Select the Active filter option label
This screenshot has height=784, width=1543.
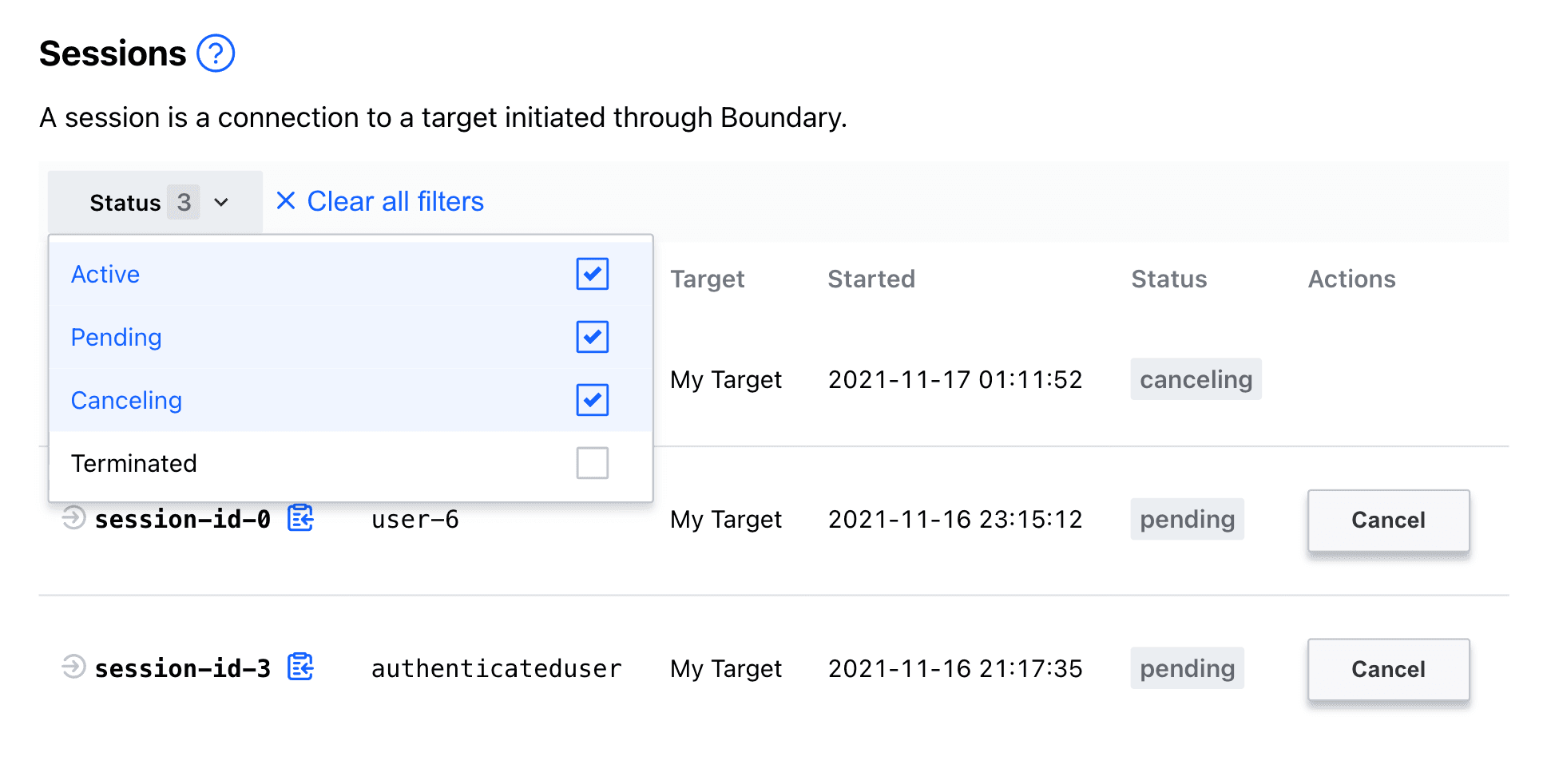[105, 274]
